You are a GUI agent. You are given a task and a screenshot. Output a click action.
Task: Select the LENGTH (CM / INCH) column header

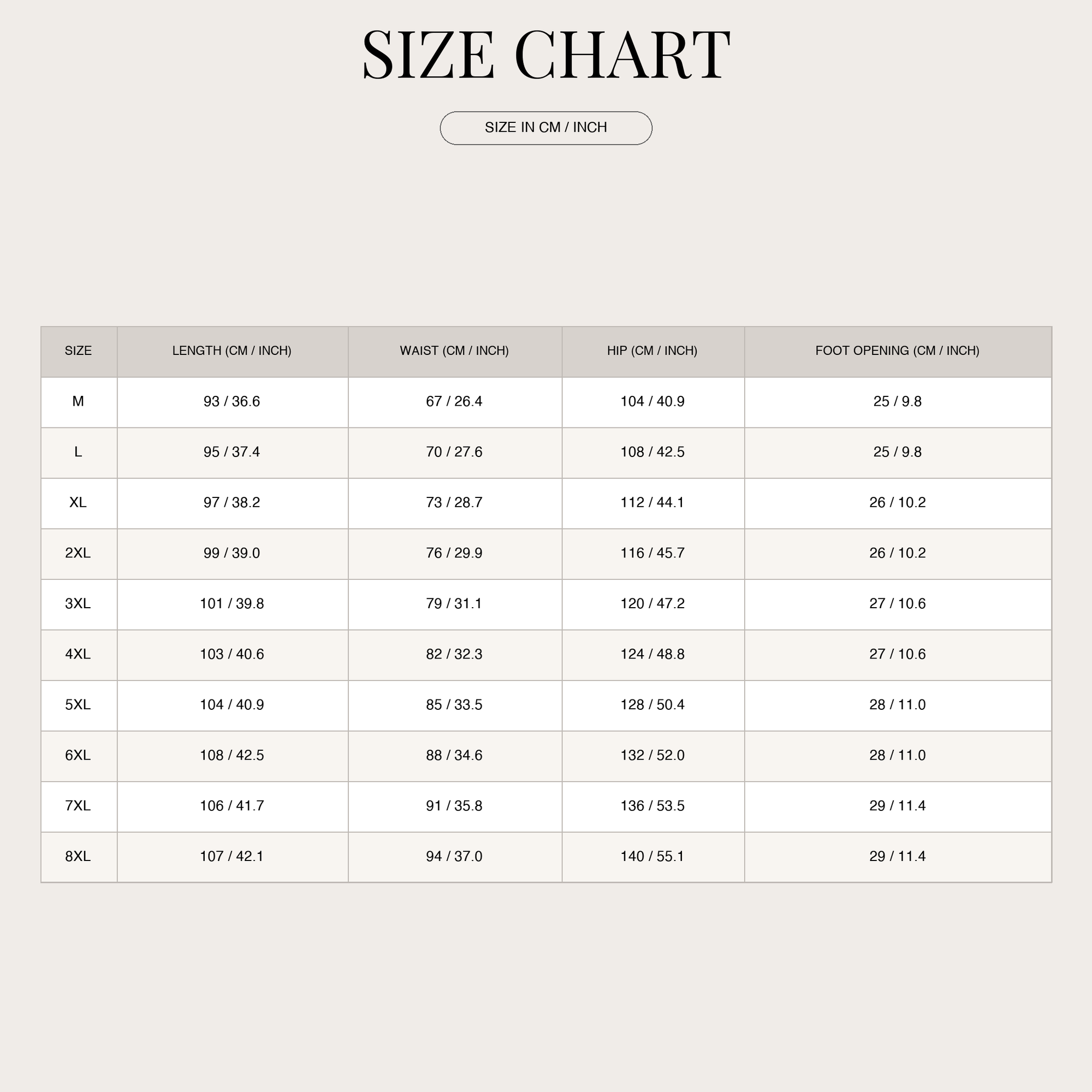coord(232,351)
